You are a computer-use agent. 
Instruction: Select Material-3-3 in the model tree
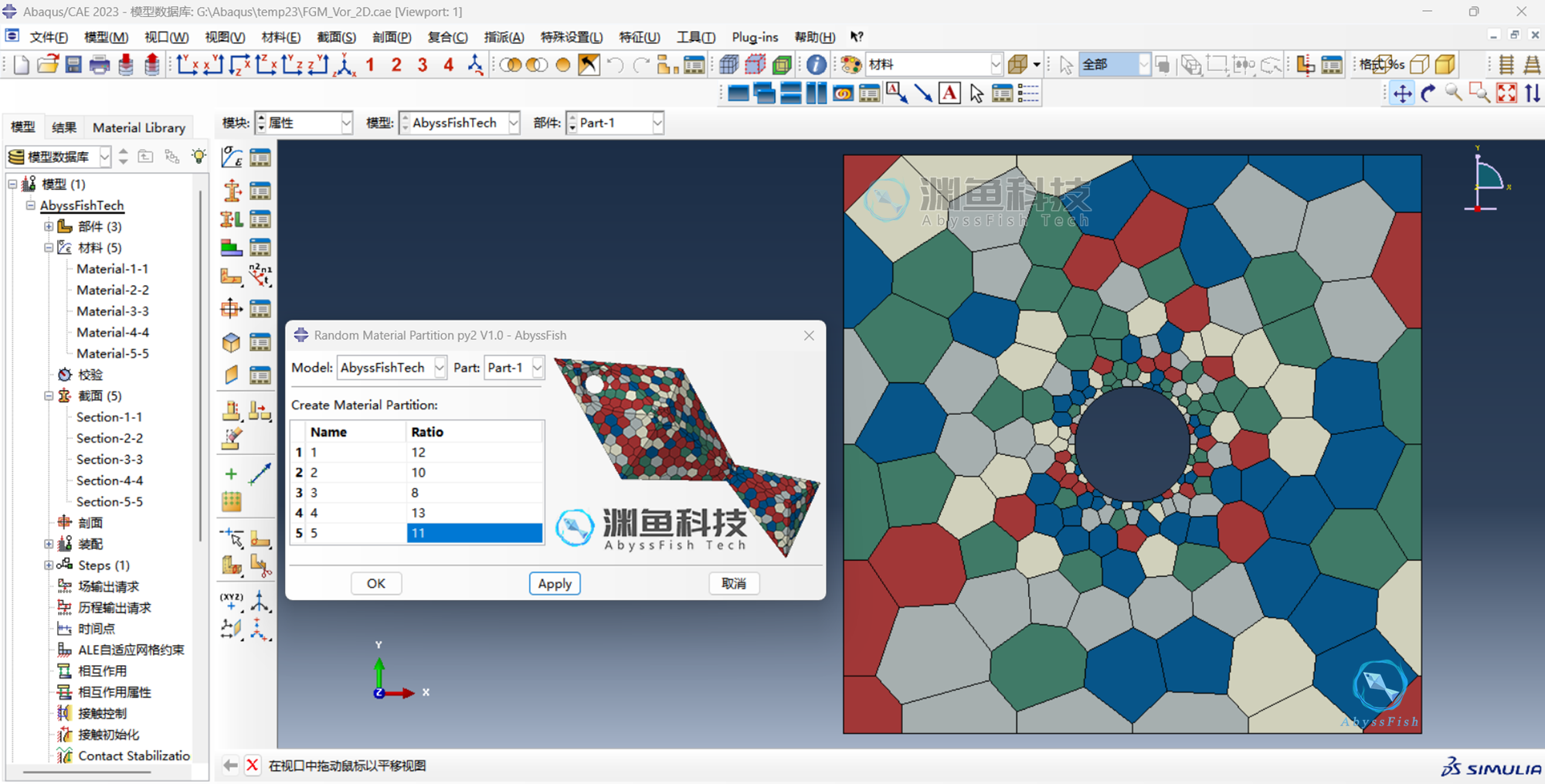(x=113, y=311)
